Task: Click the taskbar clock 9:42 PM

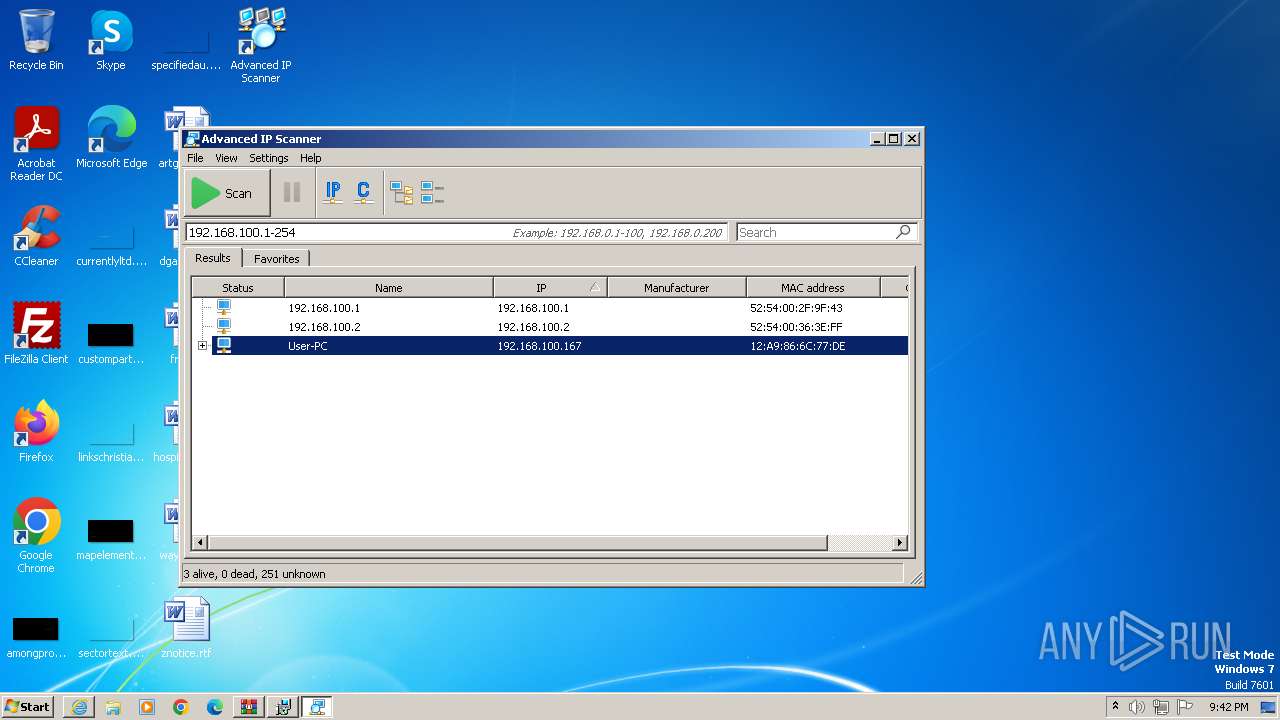Action: (x=1228, y=707)
